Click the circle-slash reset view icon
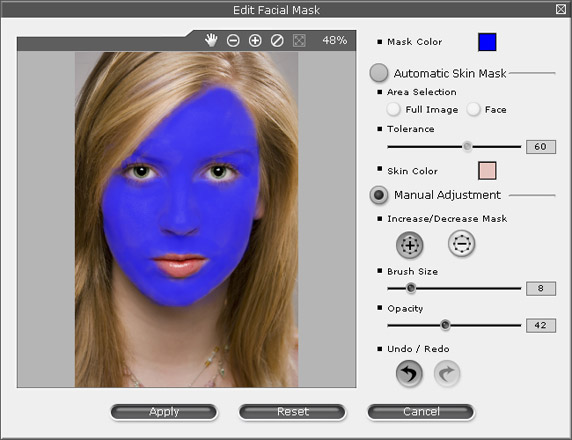The height and width of the screenshot is (440, 572). (277, 40)
